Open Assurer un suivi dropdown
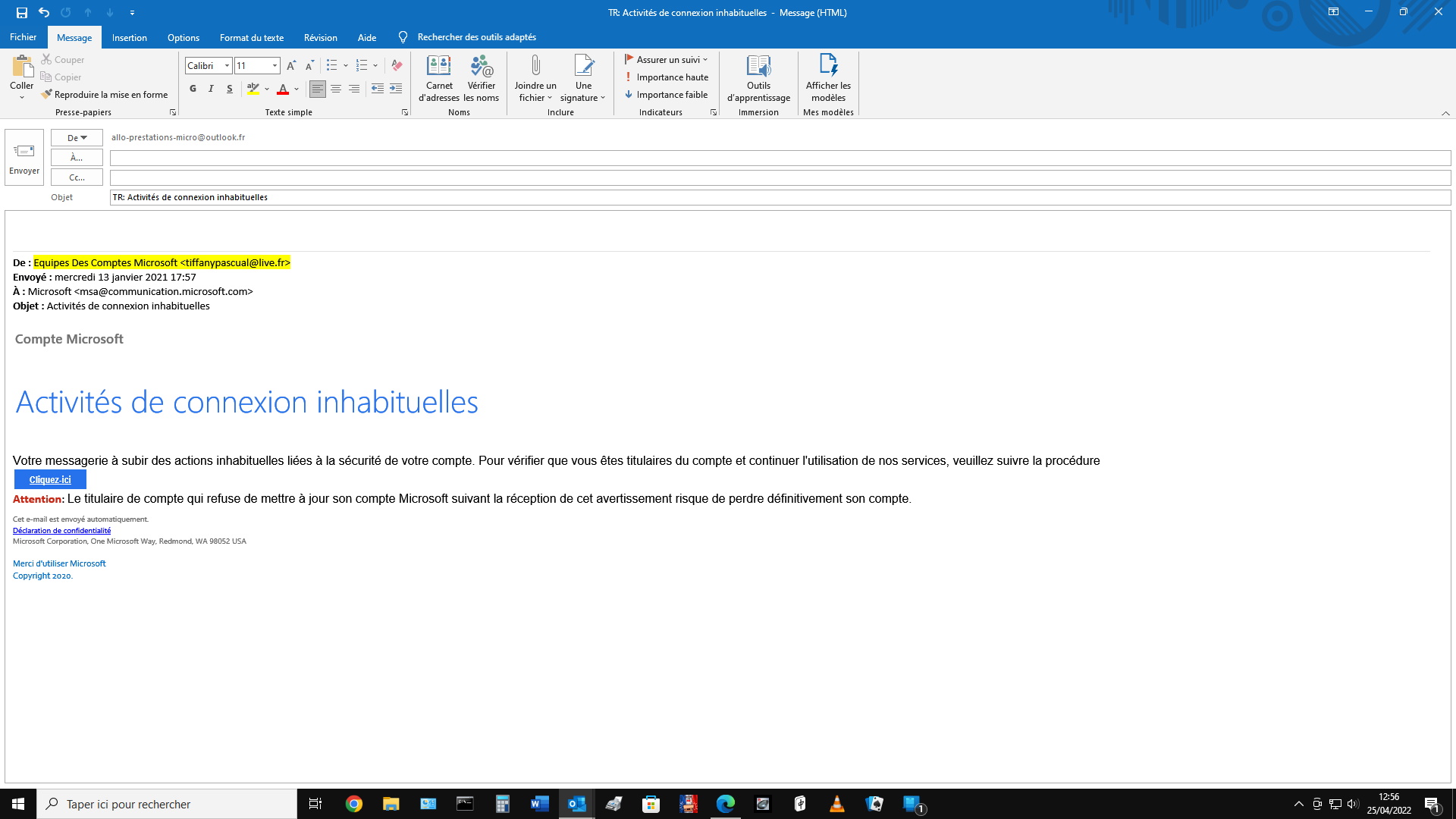The width and height of the screenshot is (1456, 819). click(666, 60)
